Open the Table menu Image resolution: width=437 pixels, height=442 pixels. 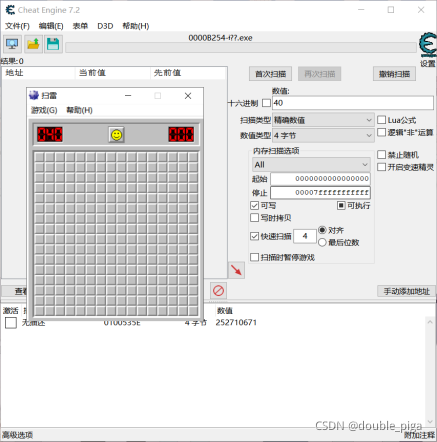[x=80, y=26]
